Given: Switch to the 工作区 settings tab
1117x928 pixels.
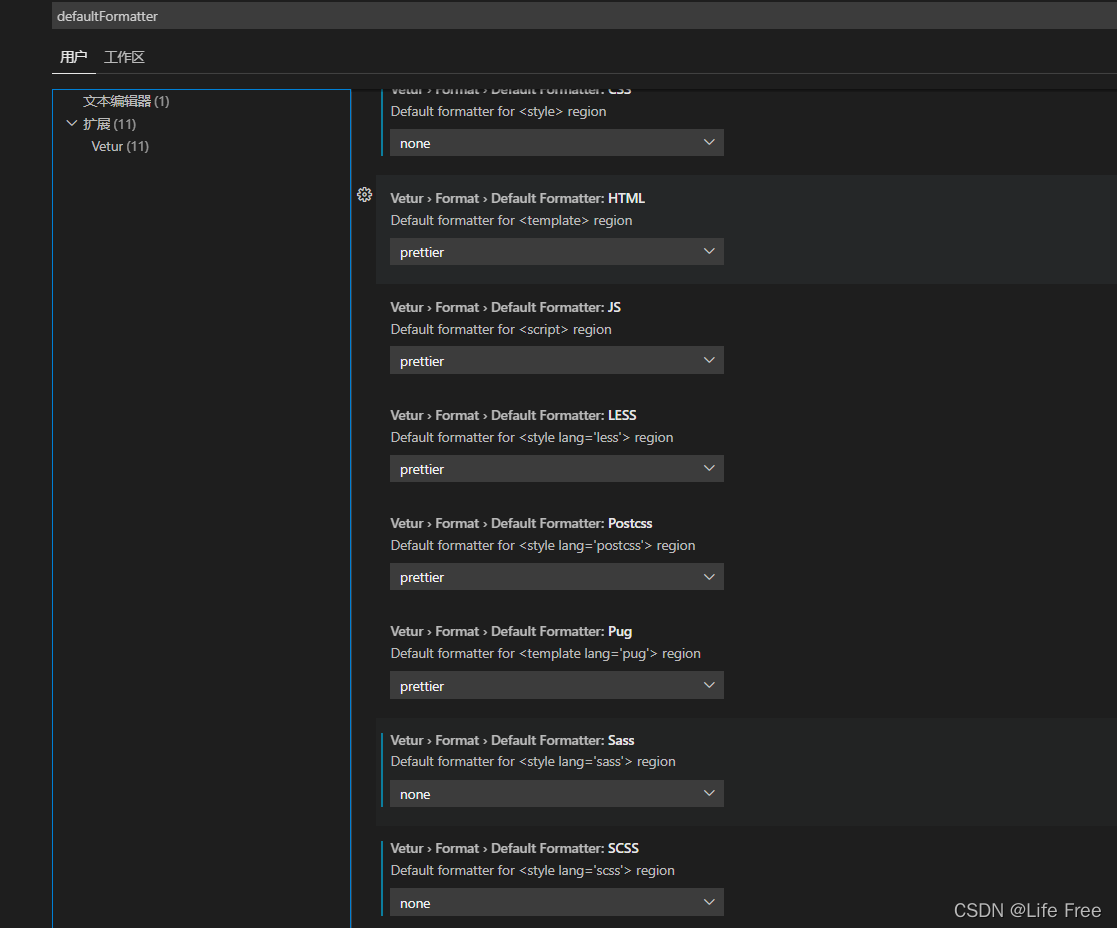Looking at the screenshot, I should pyautogui.click(x=124, y=57).
